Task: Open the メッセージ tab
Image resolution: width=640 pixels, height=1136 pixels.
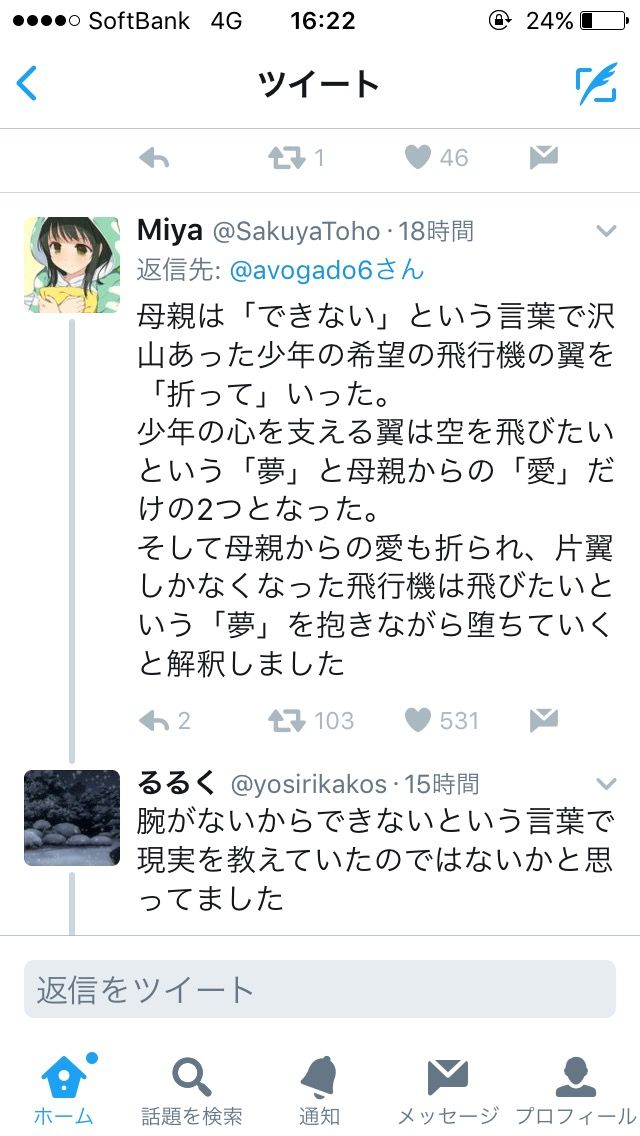Action: (448, 1089)
